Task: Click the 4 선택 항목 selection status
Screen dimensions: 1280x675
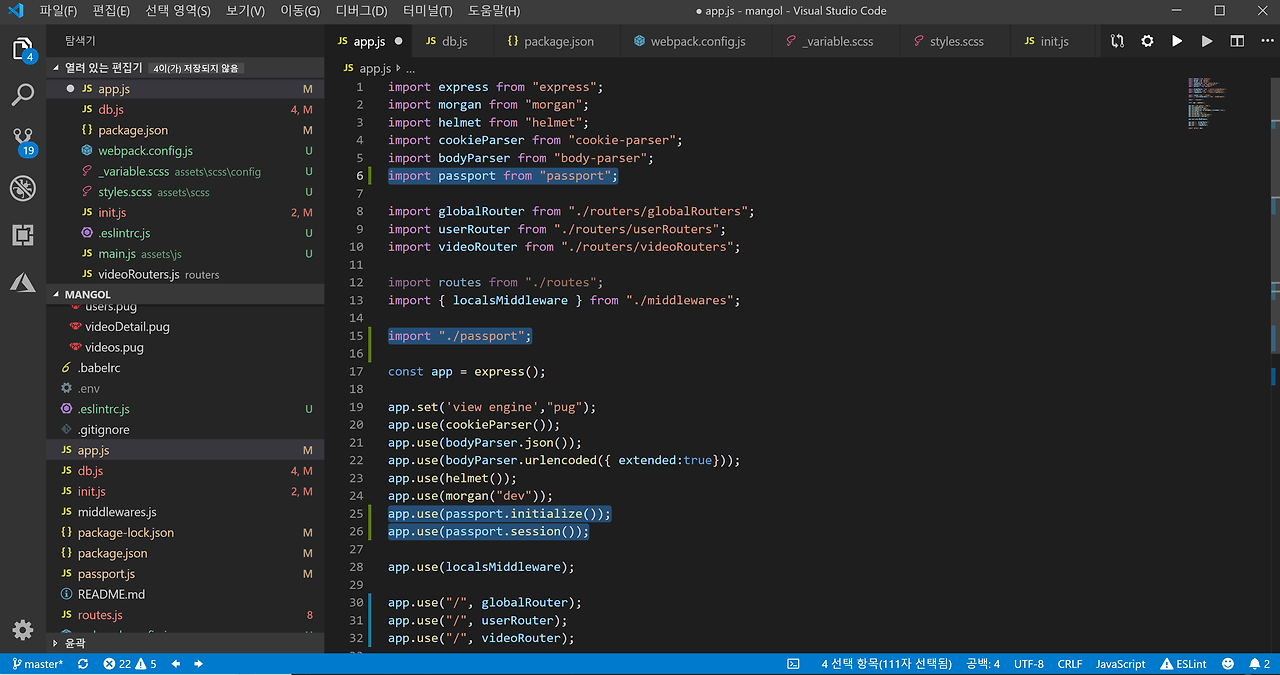Action: coord(886,664)
